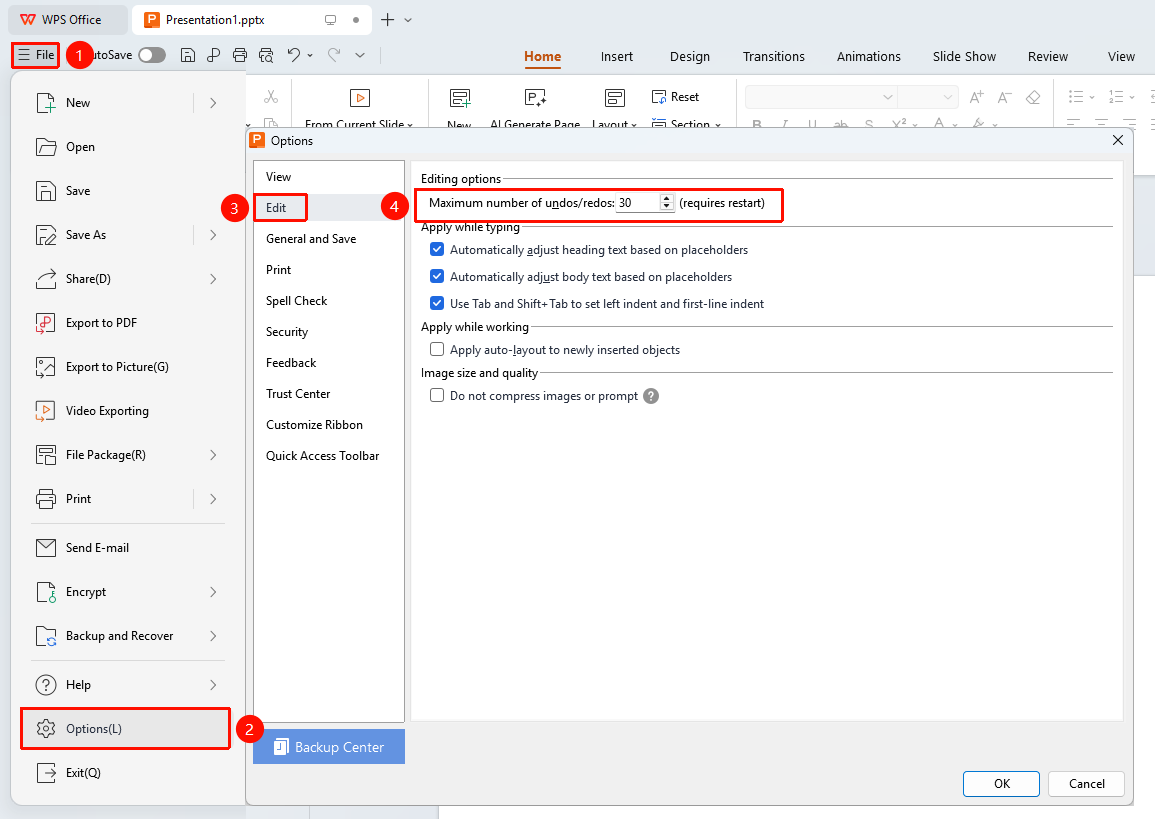Click the Clear Formatting eraser icon
Screen dimensions: 1155x819
coord(1033,97)
